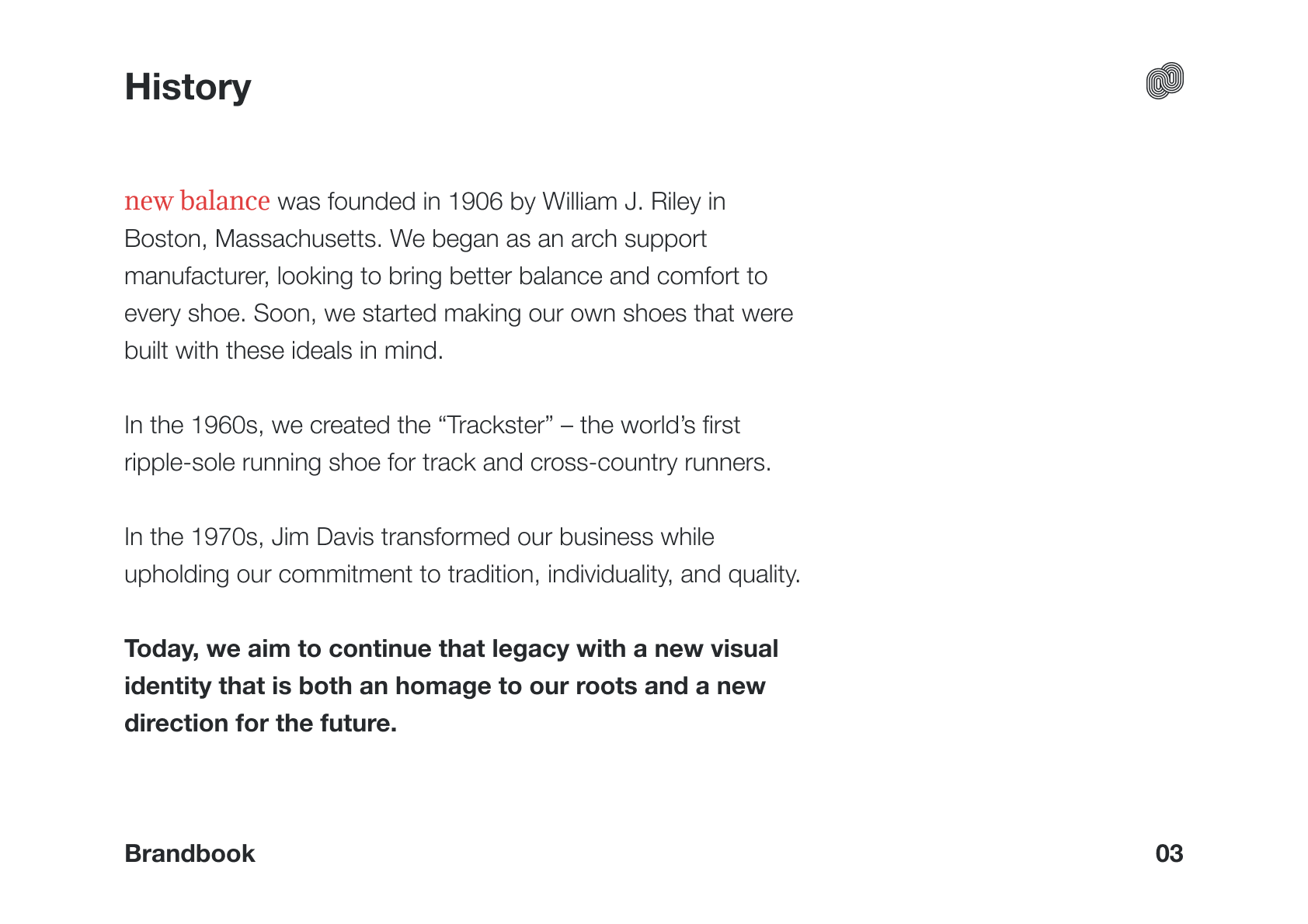Click the year 1906 in first paragraph
This screenshot has width=1308, height=924.
point(476,201)
